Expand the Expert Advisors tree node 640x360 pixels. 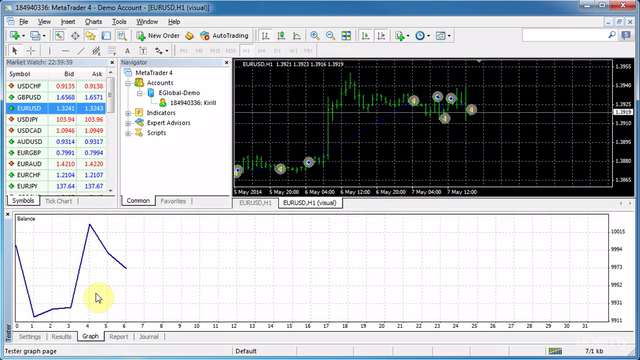point(128,123)
